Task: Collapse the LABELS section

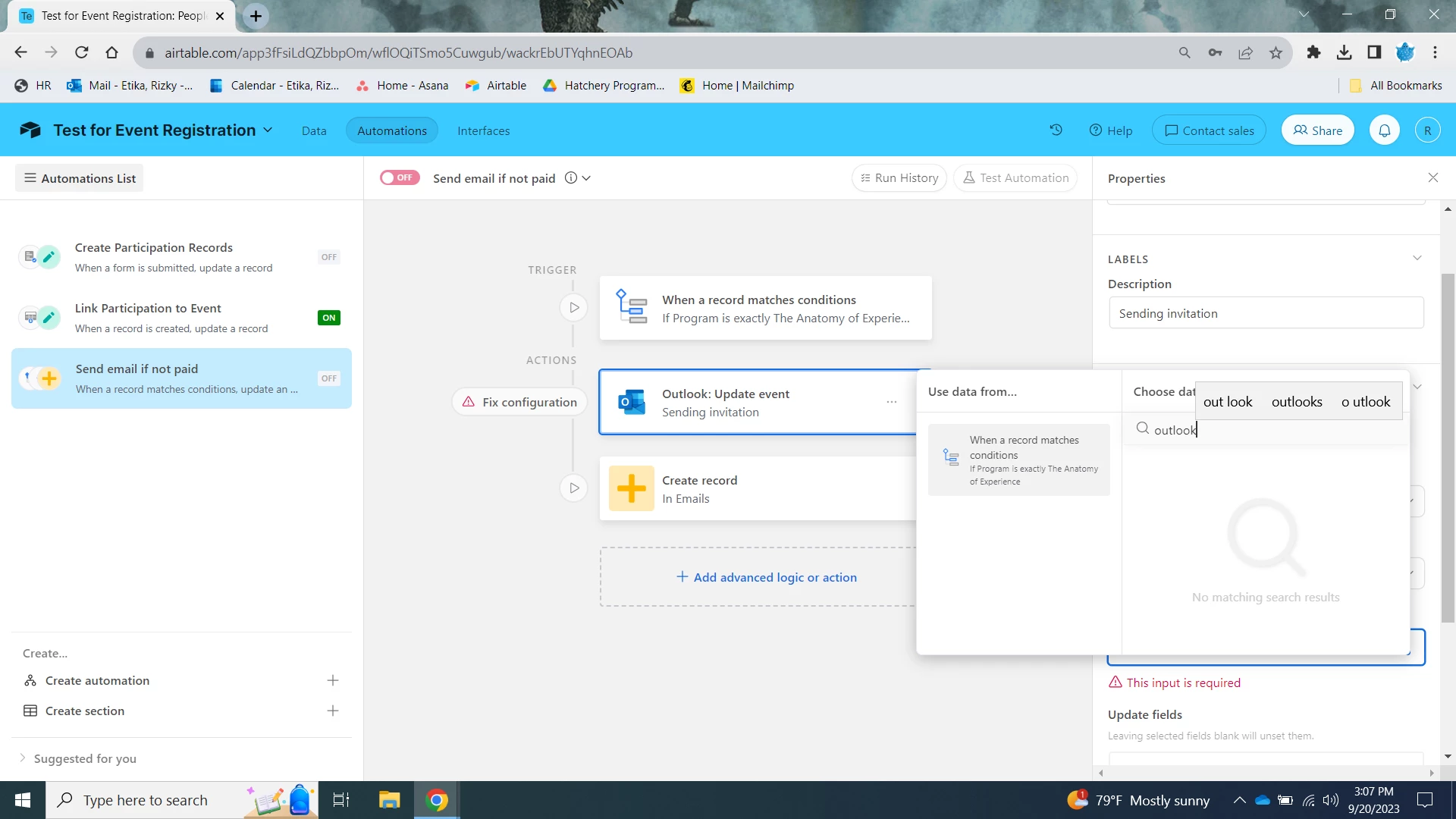Action: click(x=1417, y=259)
